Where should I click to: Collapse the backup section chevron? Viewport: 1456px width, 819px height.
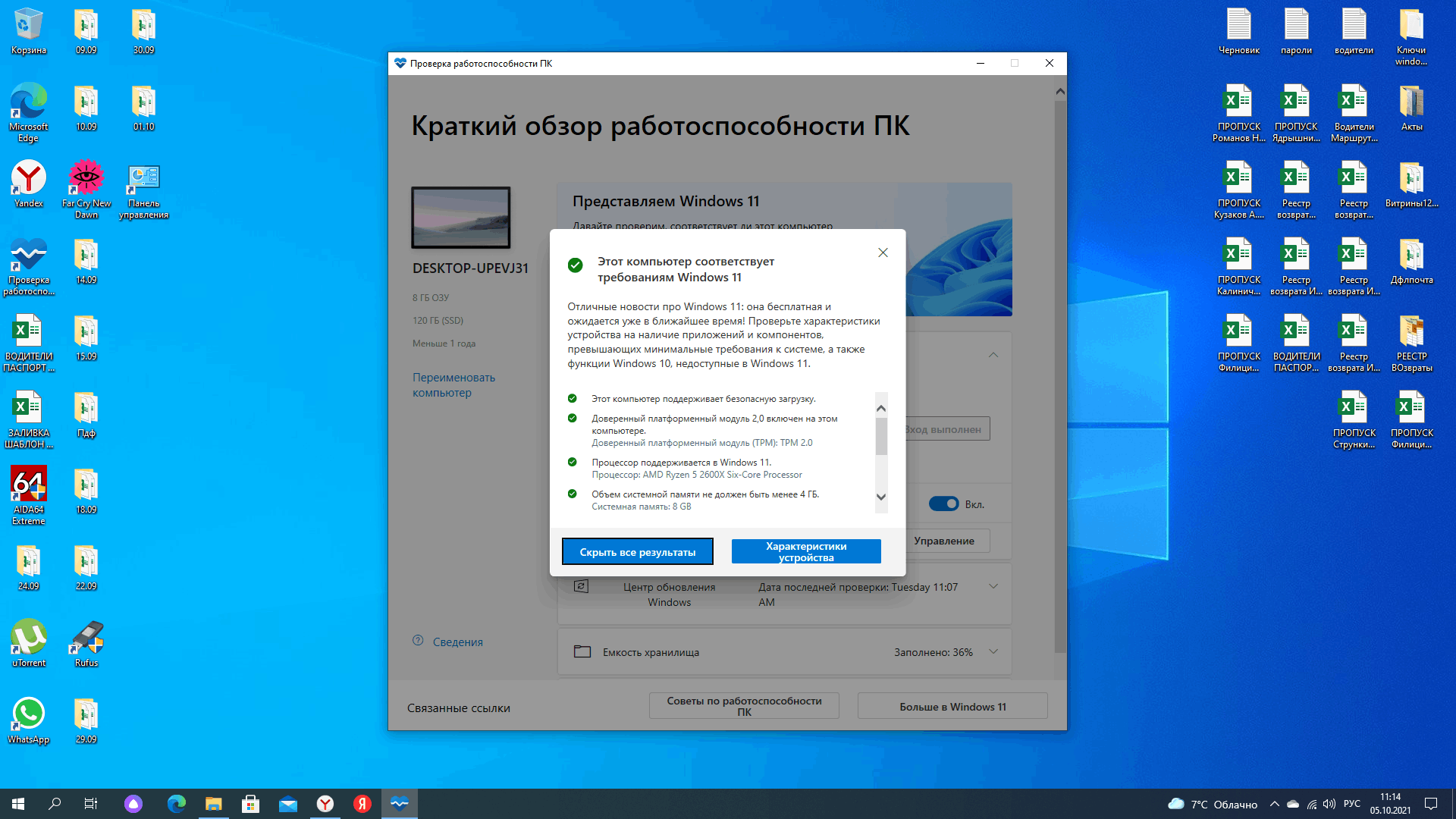(x=993, y=355)
